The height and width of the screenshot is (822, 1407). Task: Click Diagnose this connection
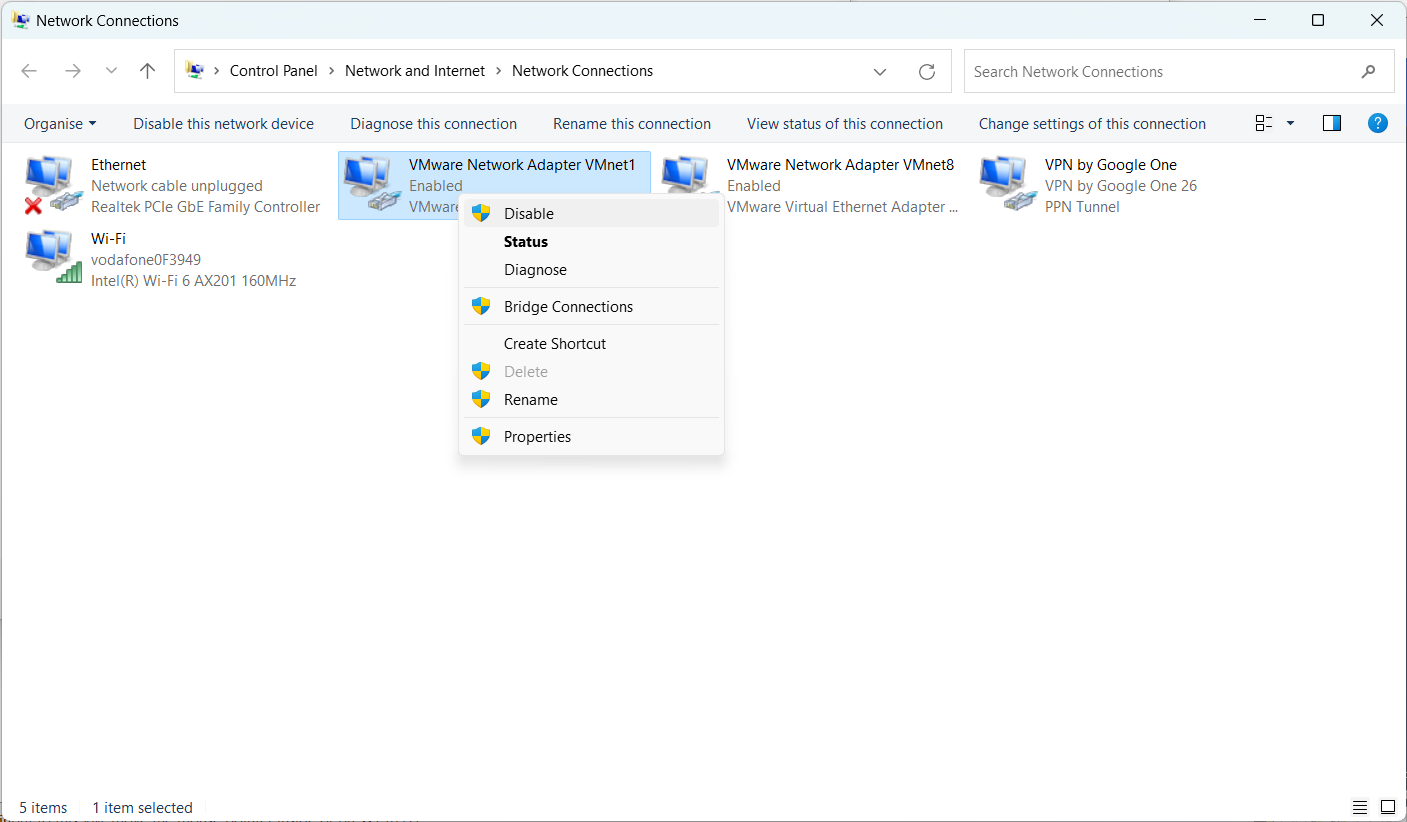[x=434, y=124]
